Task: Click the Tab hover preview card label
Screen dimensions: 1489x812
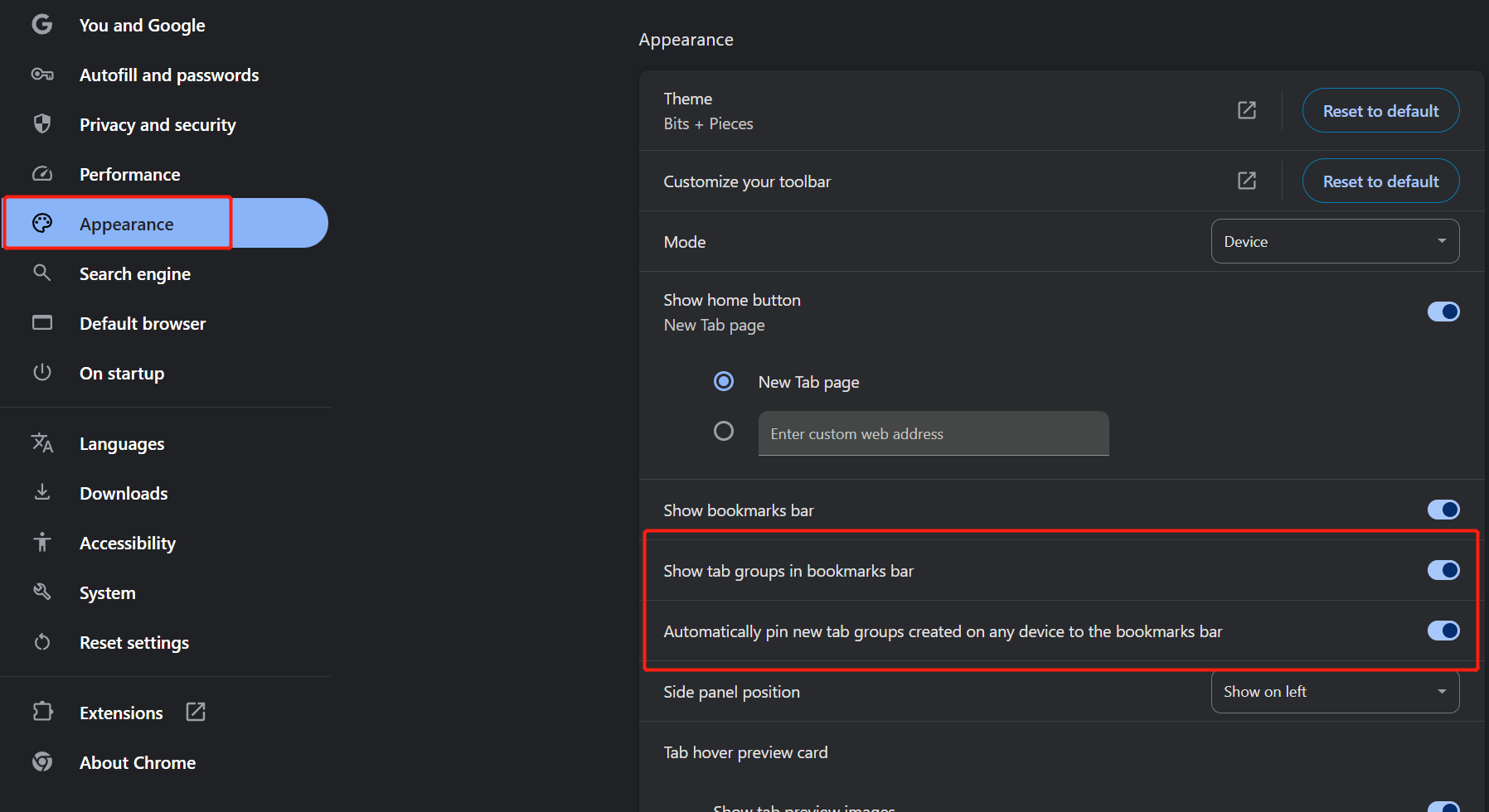Action: coord(745,752)
